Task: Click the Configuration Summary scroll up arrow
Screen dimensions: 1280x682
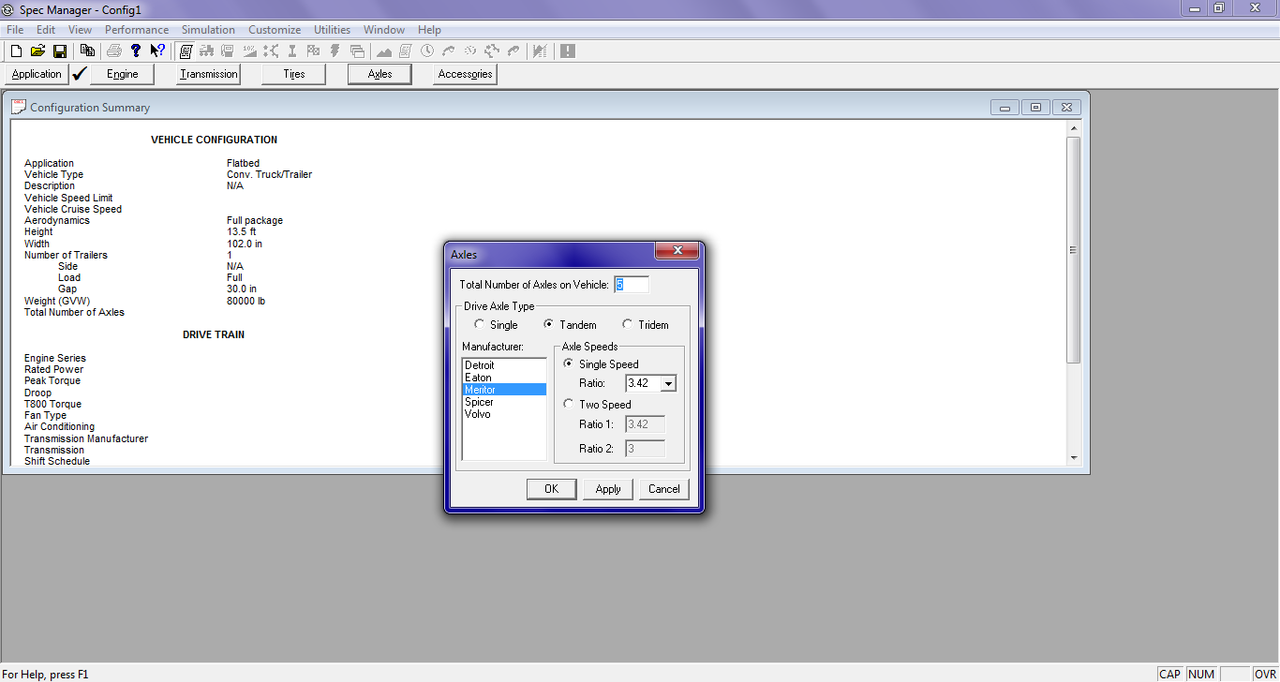Action: (x=1074, y=128)
